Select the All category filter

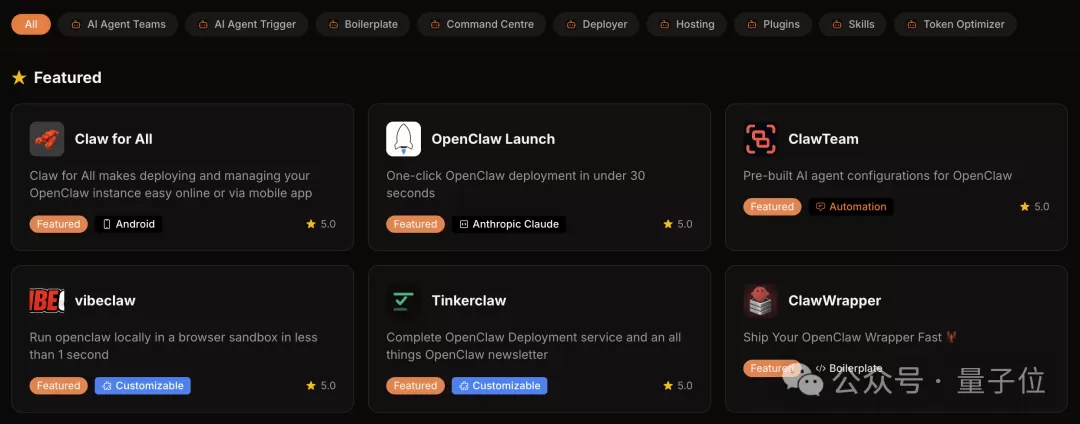pos(31,24)
